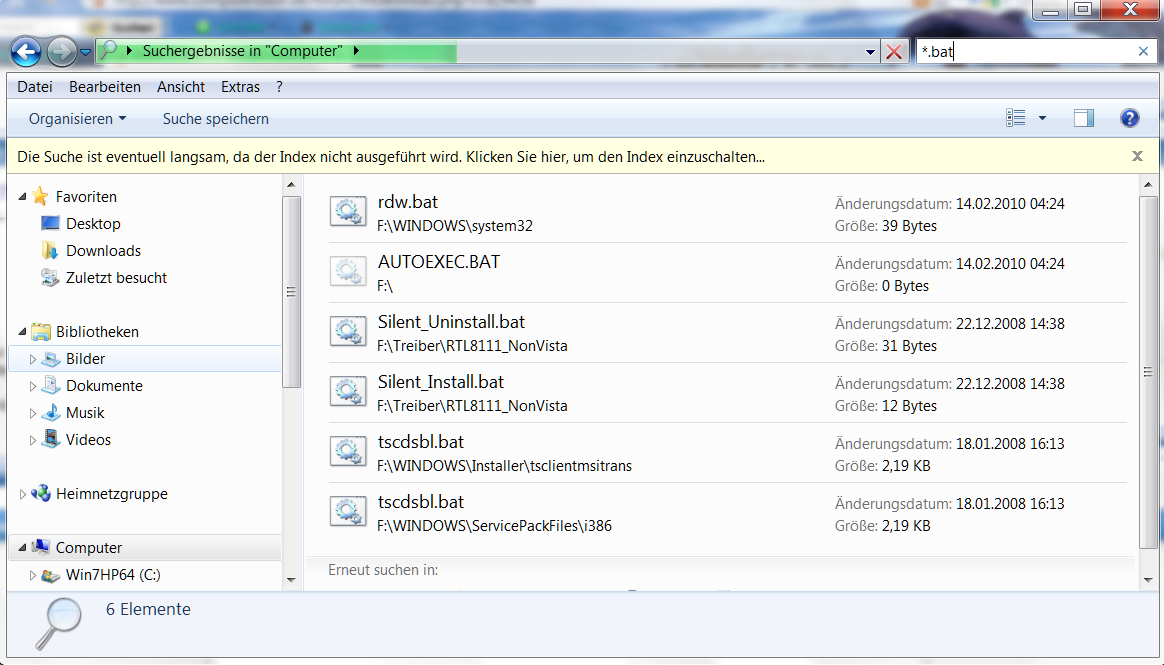Open help with the blue question mark
This screenshot has width=1164, height=665.
pos(1129,118)
